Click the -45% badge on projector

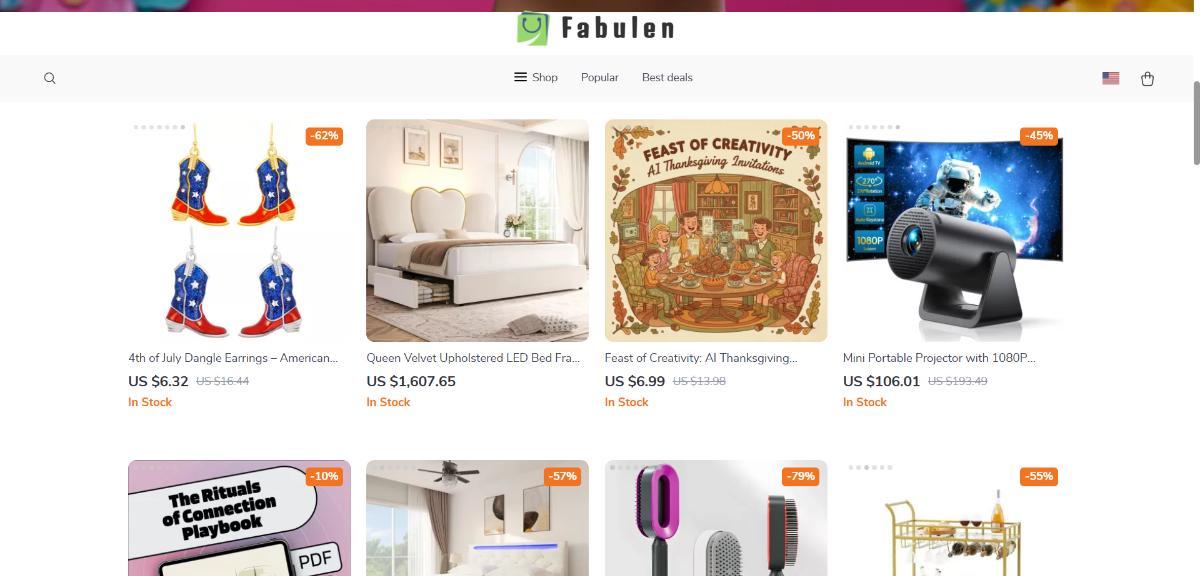pos(1039,135)
